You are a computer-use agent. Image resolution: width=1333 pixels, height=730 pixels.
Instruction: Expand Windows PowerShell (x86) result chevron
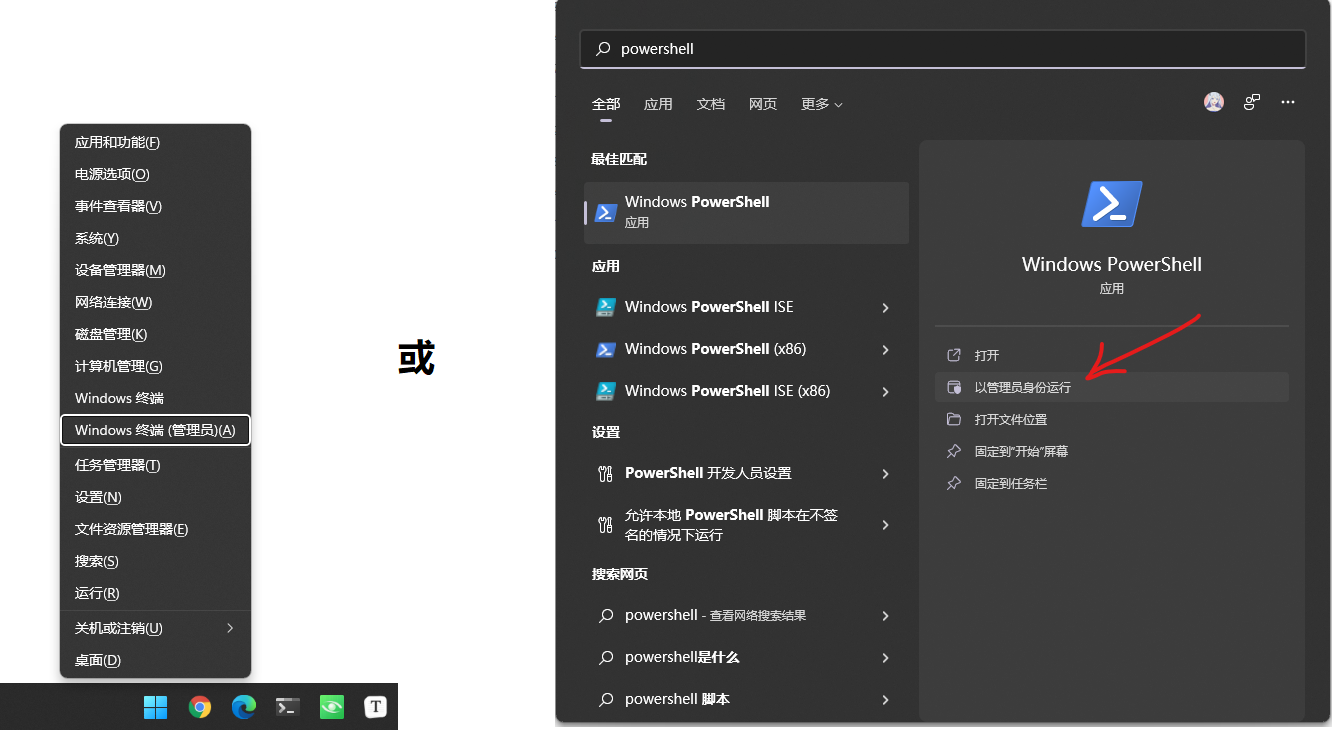click(886, 350)
